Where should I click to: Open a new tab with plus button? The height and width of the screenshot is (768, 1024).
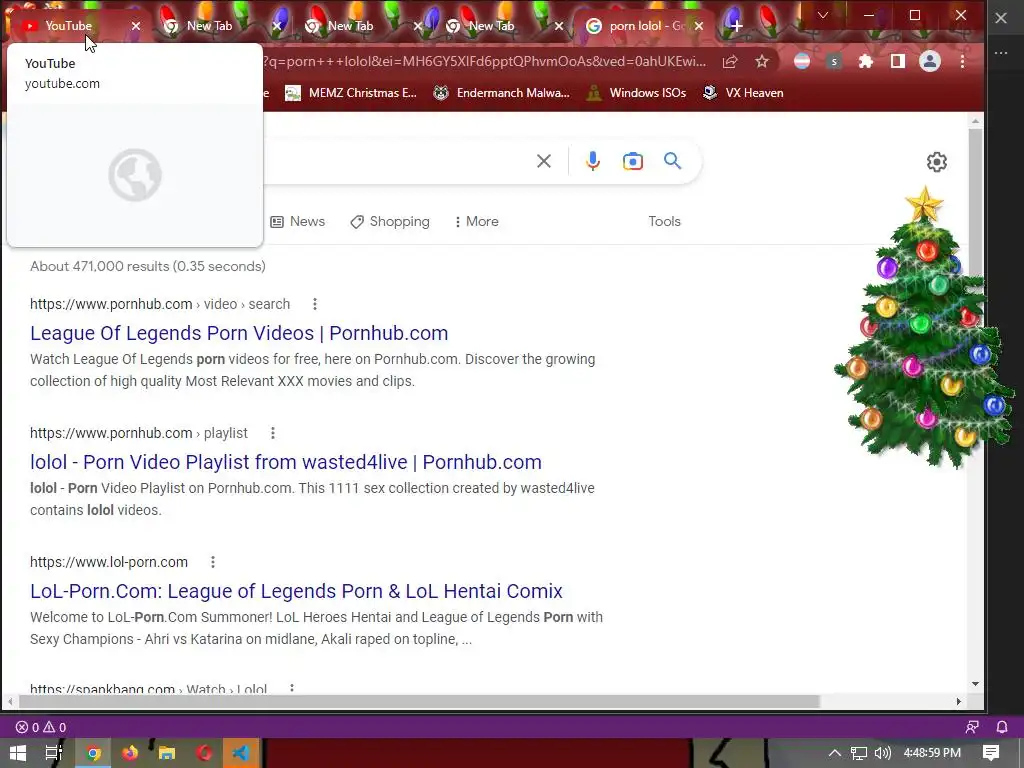(x=737, y=26)
